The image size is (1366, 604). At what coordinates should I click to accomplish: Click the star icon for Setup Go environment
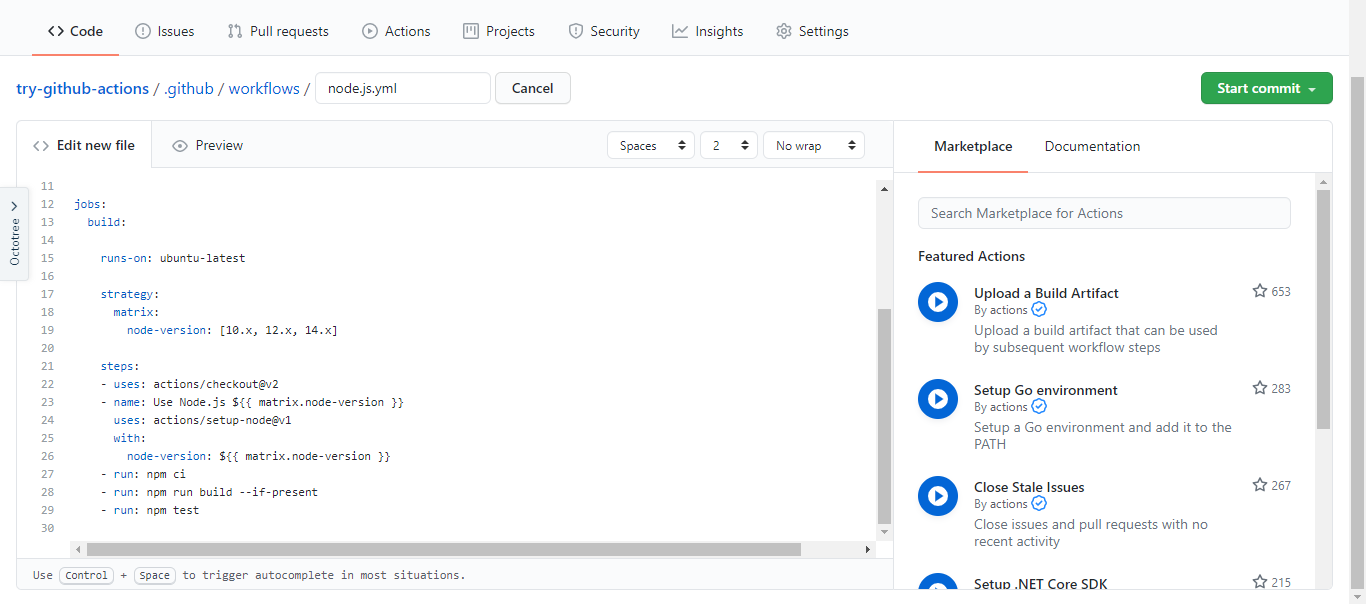tap(1260, 388)
